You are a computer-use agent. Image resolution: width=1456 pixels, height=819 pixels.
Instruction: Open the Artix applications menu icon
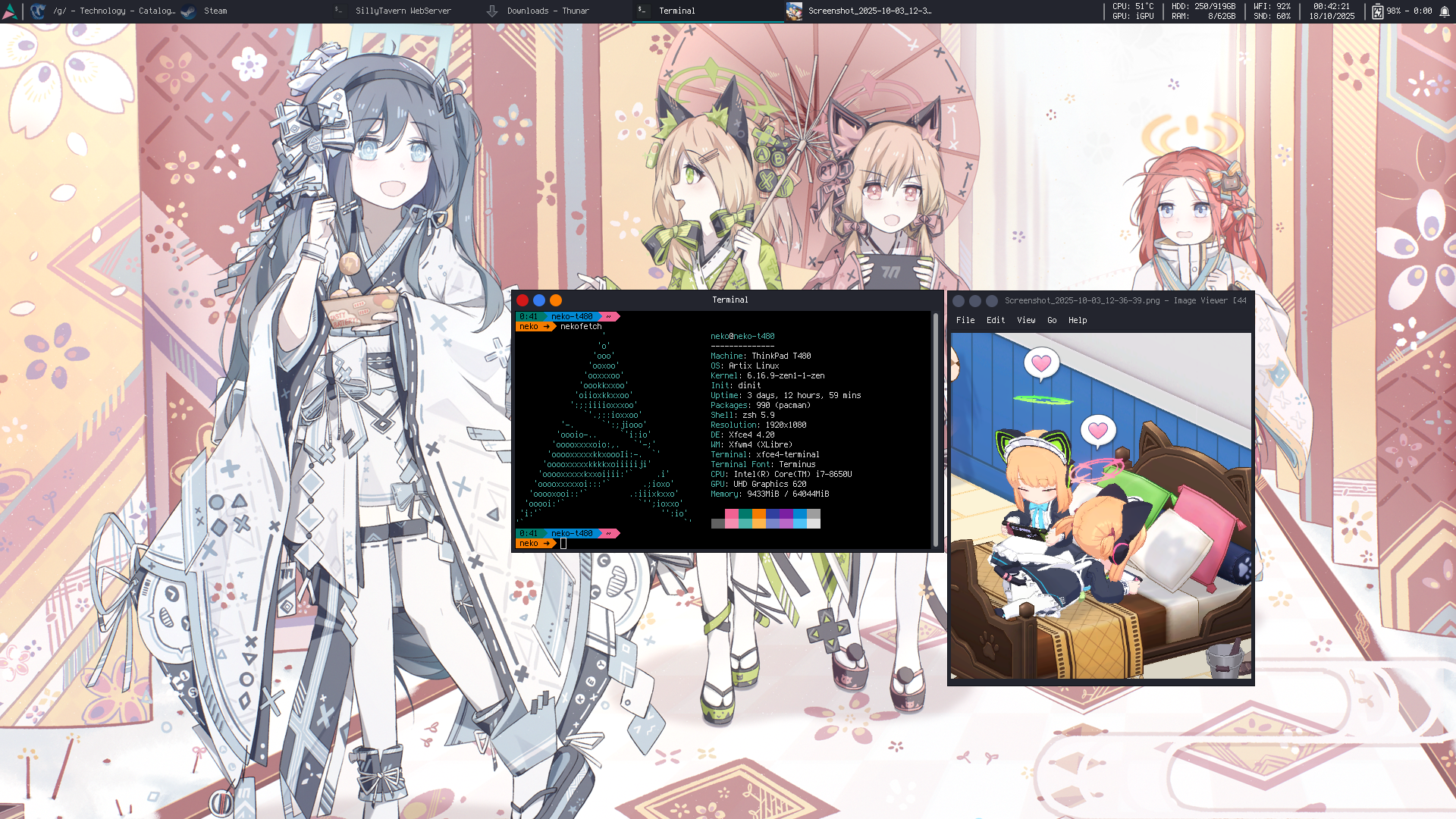(10, 11)
